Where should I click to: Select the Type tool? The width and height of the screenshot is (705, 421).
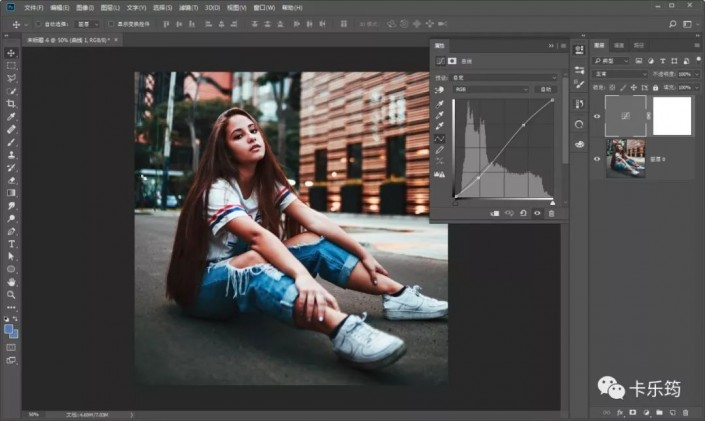(11, 244)
